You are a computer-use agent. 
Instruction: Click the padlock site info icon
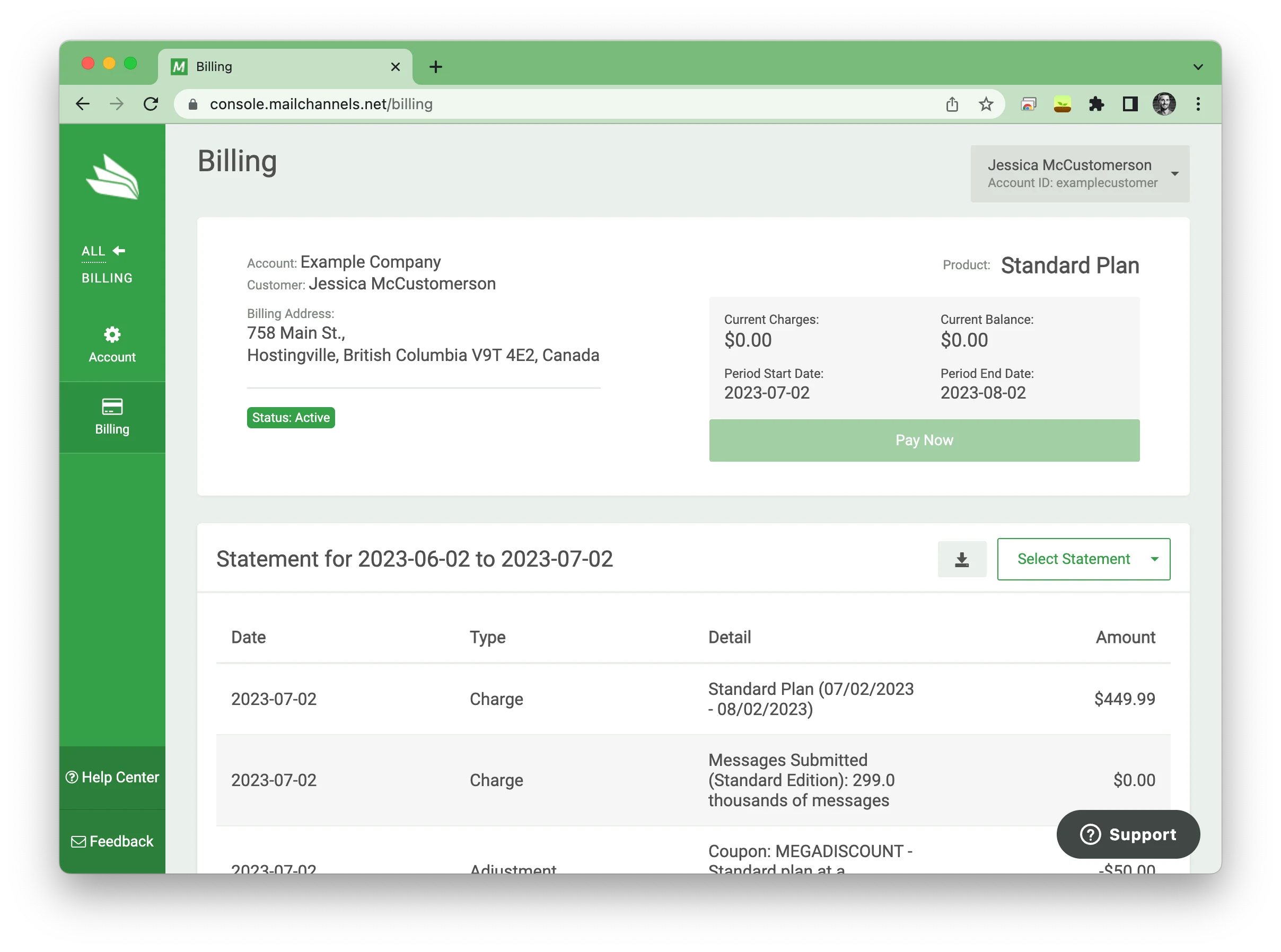pos(192,104)
